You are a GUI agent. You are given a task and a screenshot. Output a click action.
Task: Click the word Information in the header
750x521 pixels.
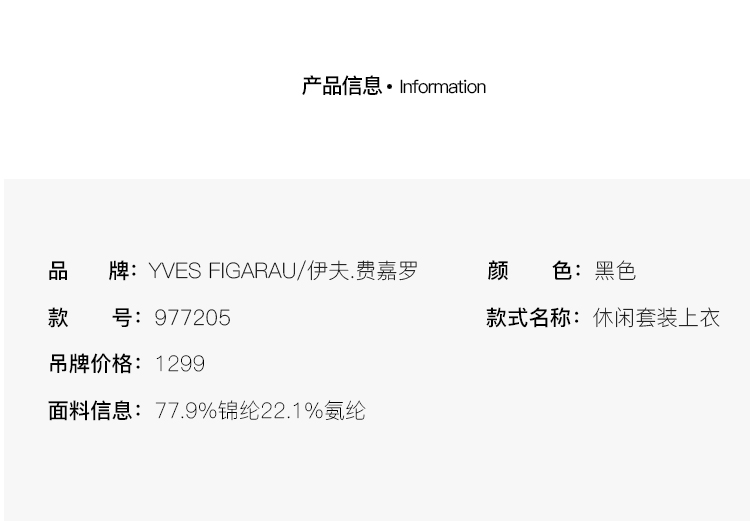442,87
